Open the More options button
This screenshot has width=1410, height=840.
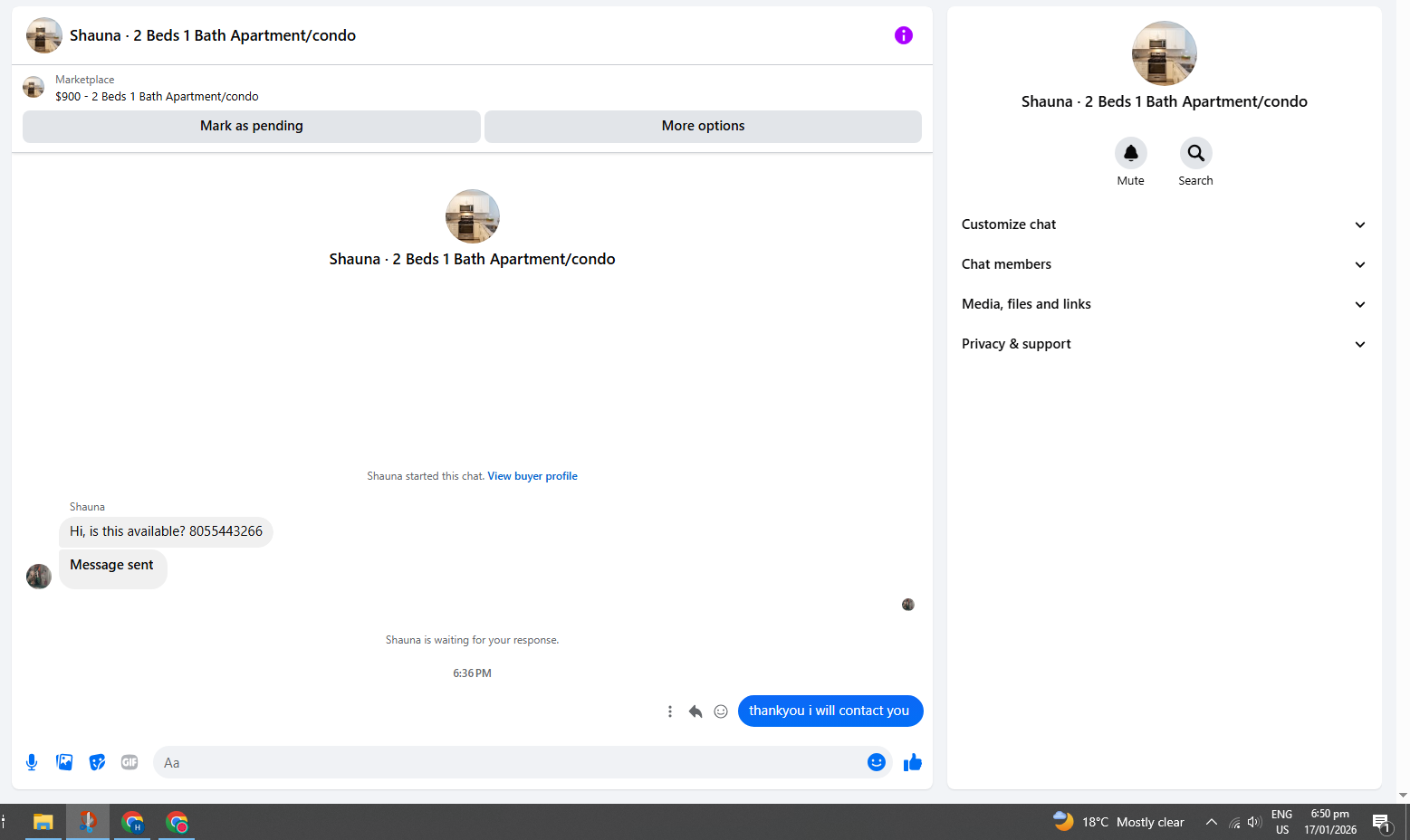703,126
